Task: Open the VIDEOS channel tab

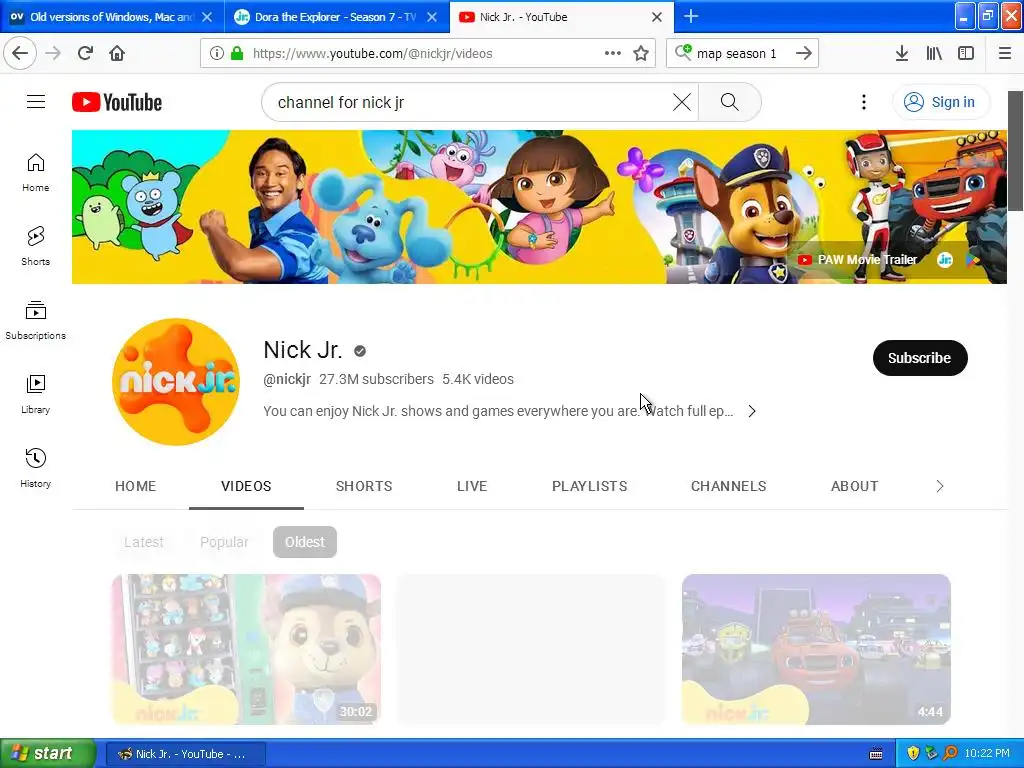Action: click(x=246, y=486)
